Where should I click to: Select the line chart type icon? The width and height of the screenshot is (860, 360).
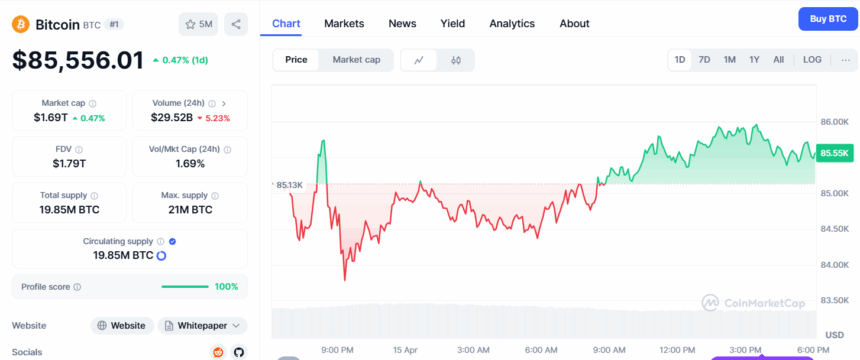click(x=419, y=60)
